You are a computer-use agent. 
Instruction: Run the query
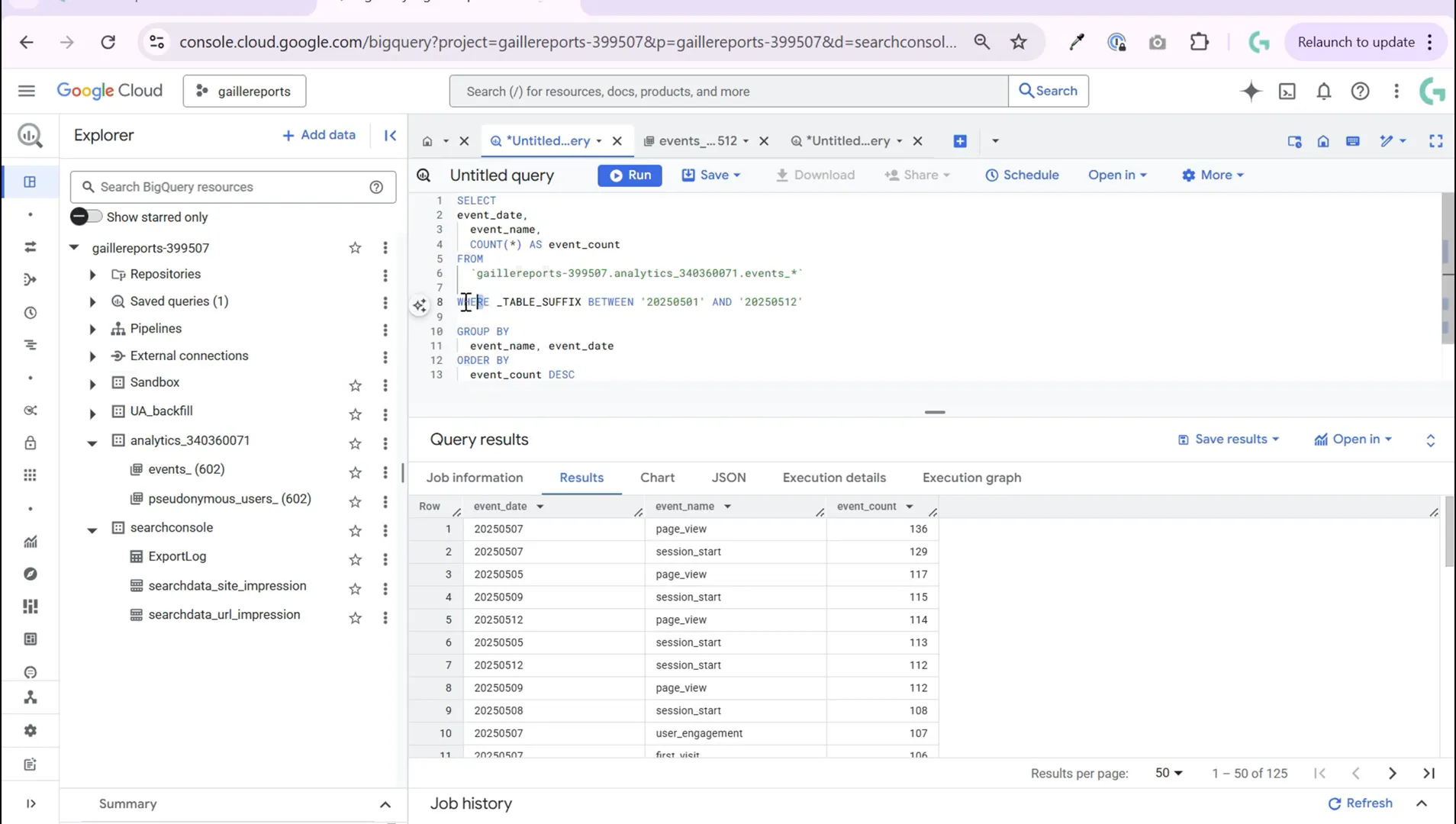pos(630,175)
